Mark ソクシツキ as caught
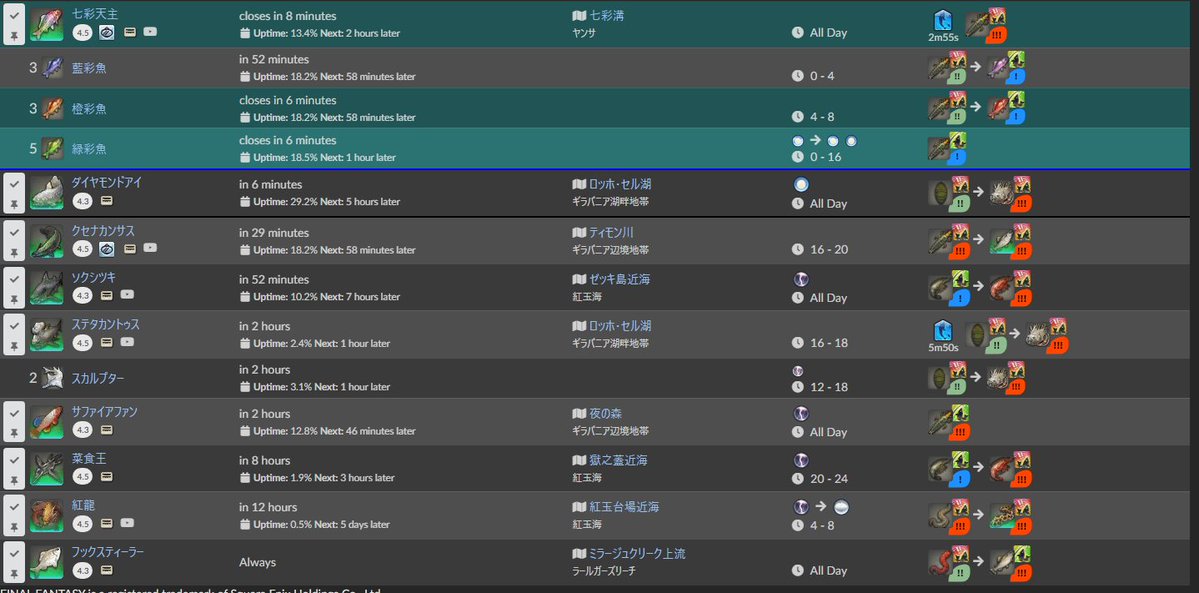 (x=14, y=279)
